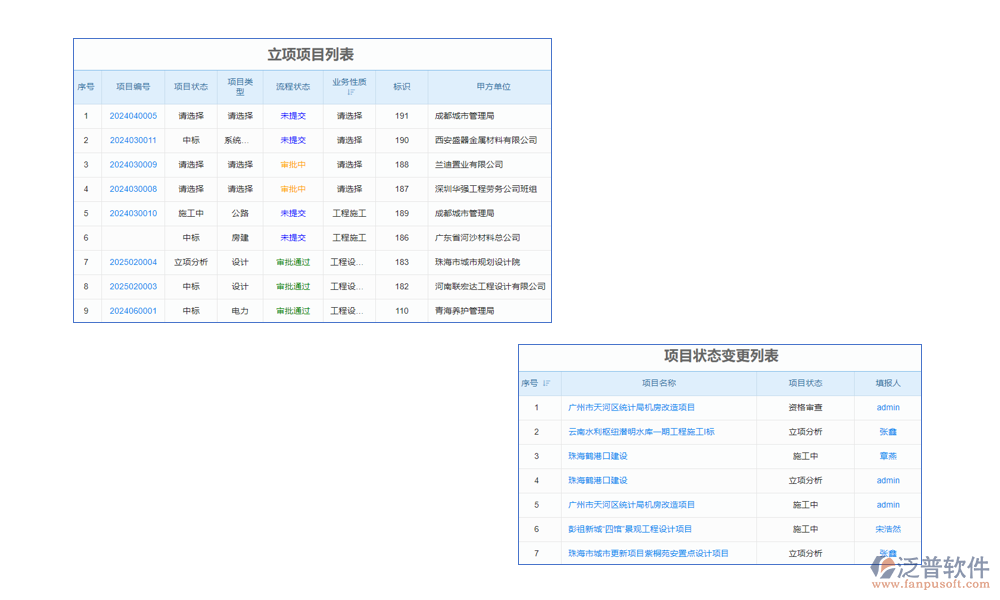Open project number 2024040005
This screenshot has height=600, width=1000.
click(x=133, y=116)
